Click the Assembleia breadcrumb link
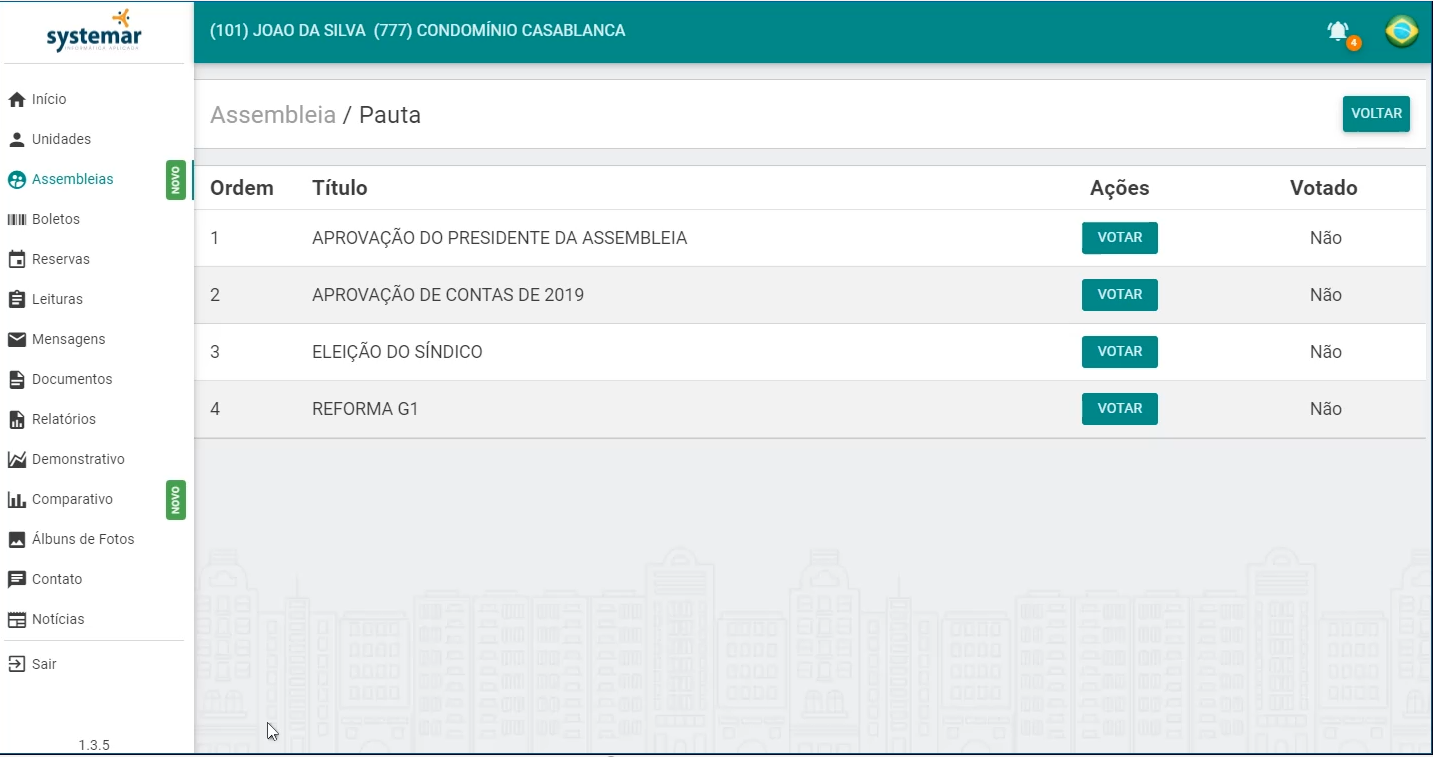The image size is (1433, 757). point(272,115)
